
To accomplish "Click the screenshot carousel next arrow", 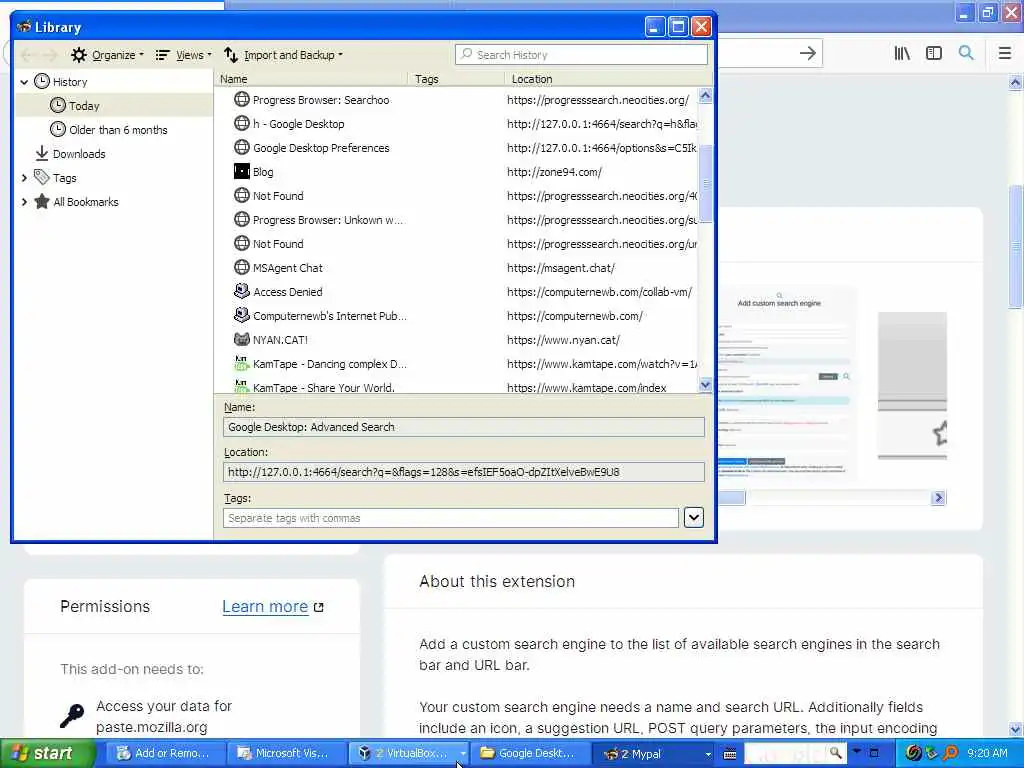I will click(x=938, y=498).
